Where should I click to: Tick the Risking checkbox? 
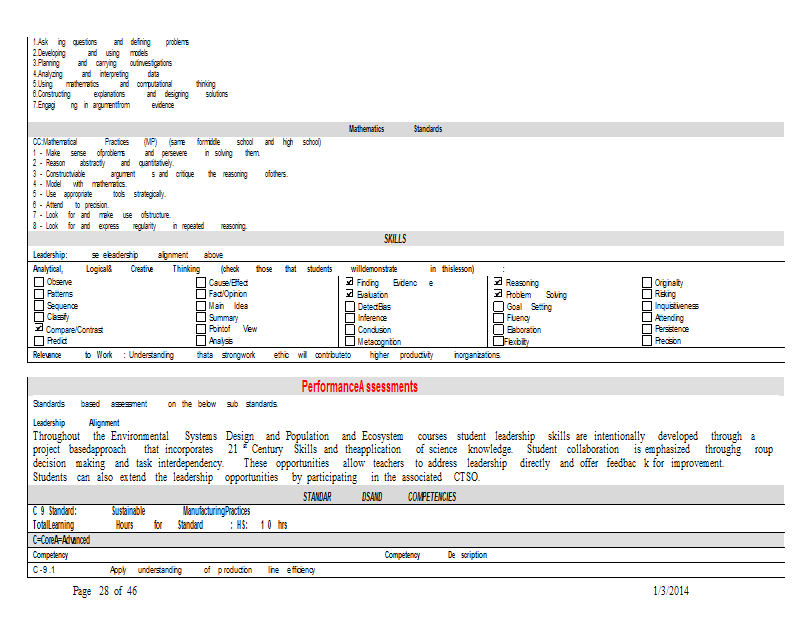point(647,293)
